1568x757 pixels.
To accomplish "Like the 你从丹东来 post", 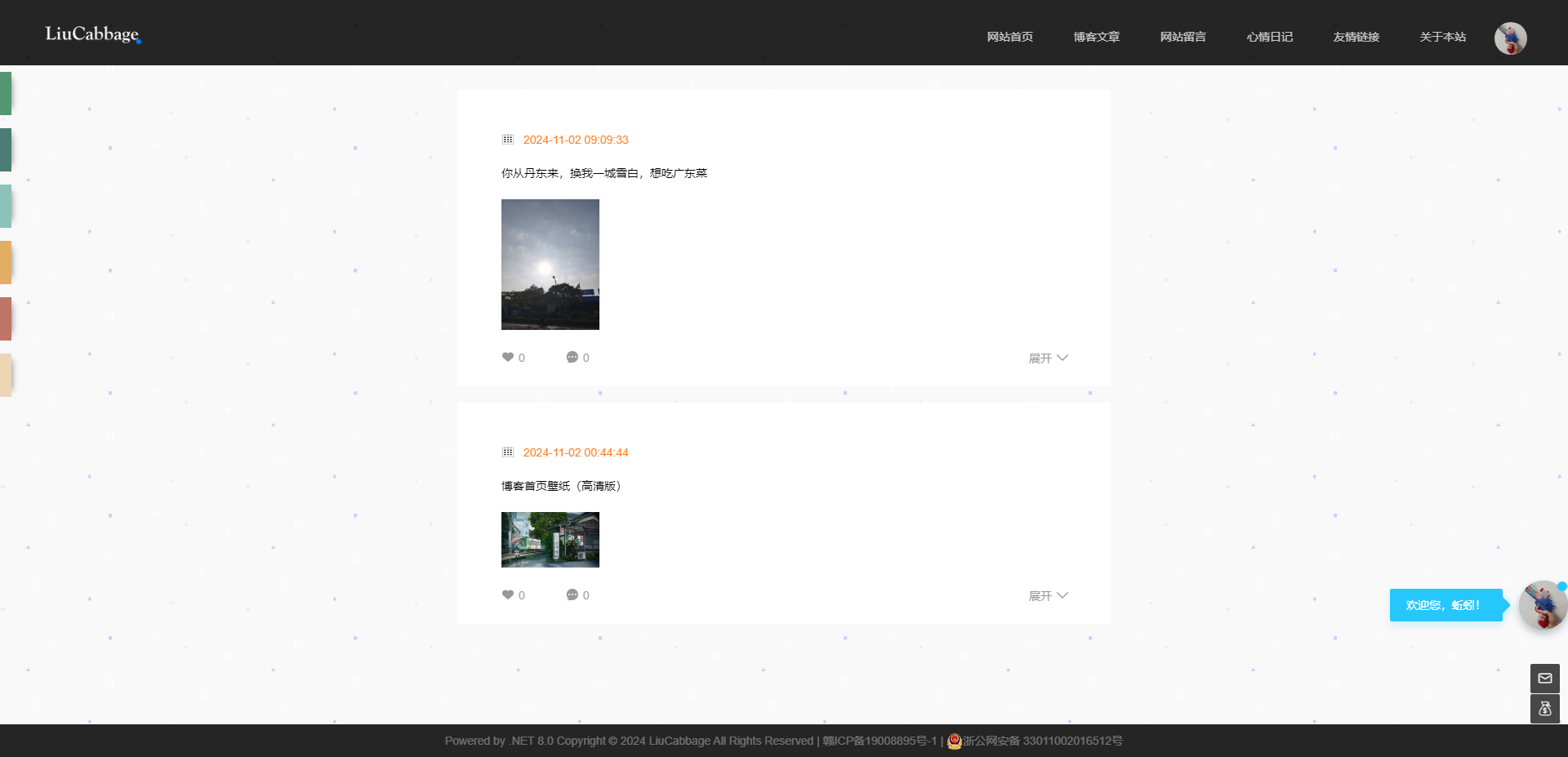I will coord(513,358).
